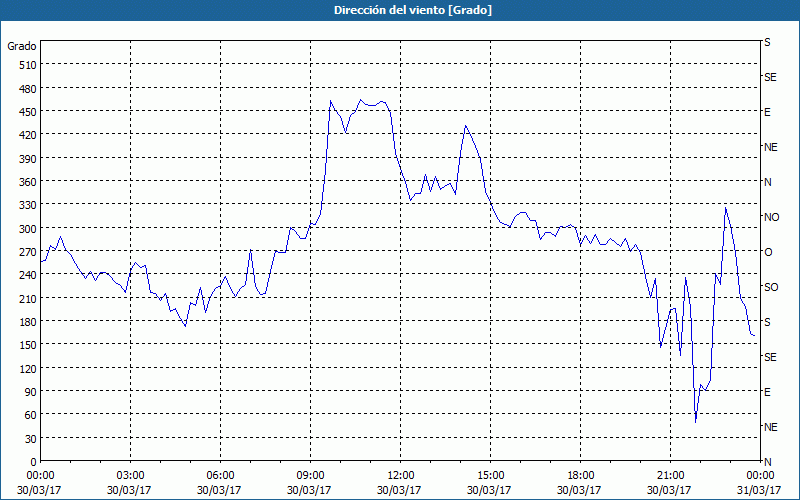Viewport: 800px width, 500px height.
Task: Select the 240 tick label
Action: (x=28, y=275)
